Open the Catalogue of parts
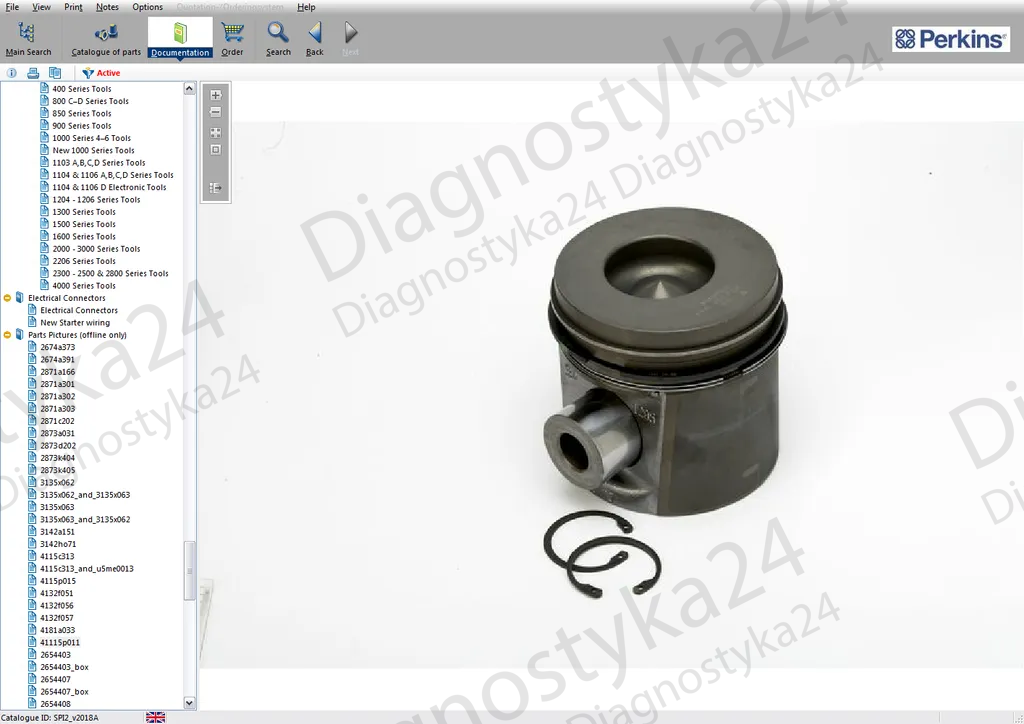Viewport: 1024px width, 724px height. pos(106,39)
